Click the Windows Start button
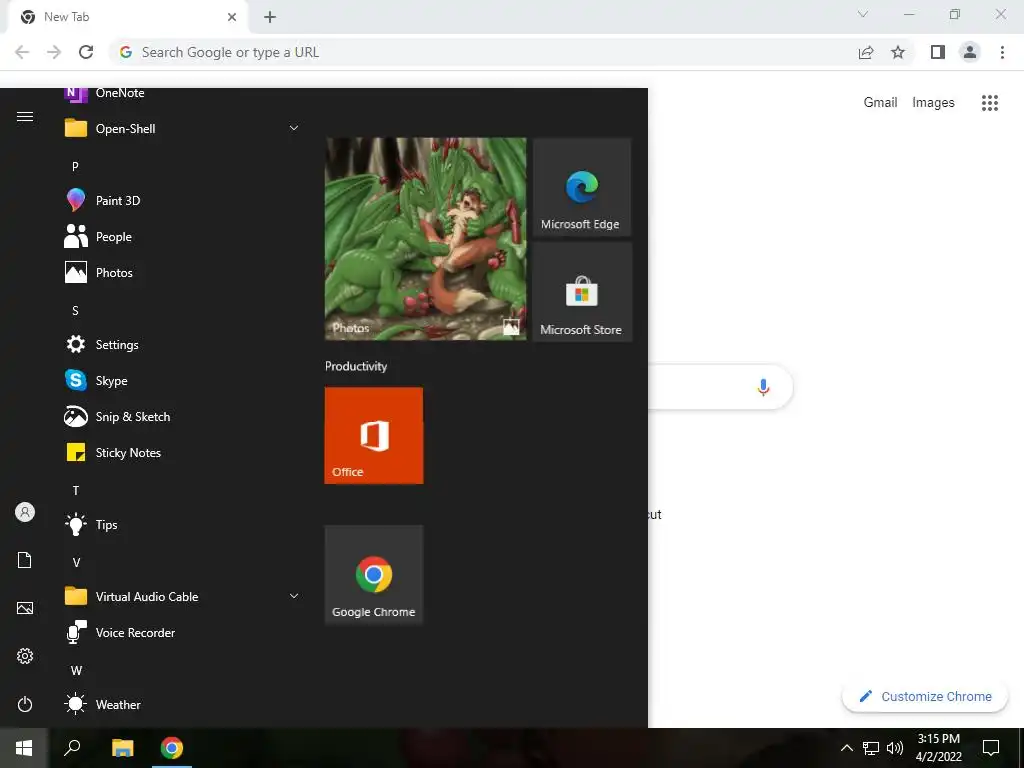 click(x=24, y=748)
